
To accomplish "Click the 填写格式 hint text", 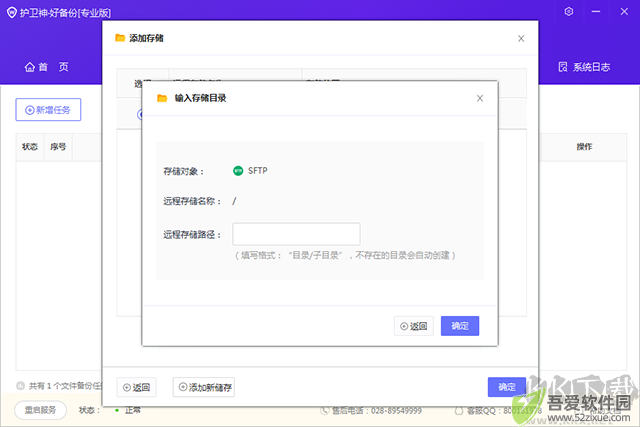I will point(345,256).
